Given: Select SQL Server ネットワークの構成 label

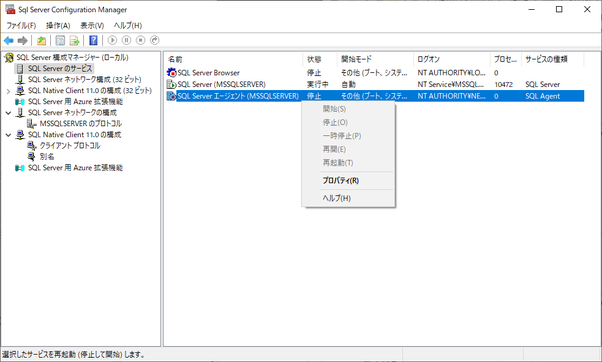Looking at the screenshot, I should click(x=72, y=113).
